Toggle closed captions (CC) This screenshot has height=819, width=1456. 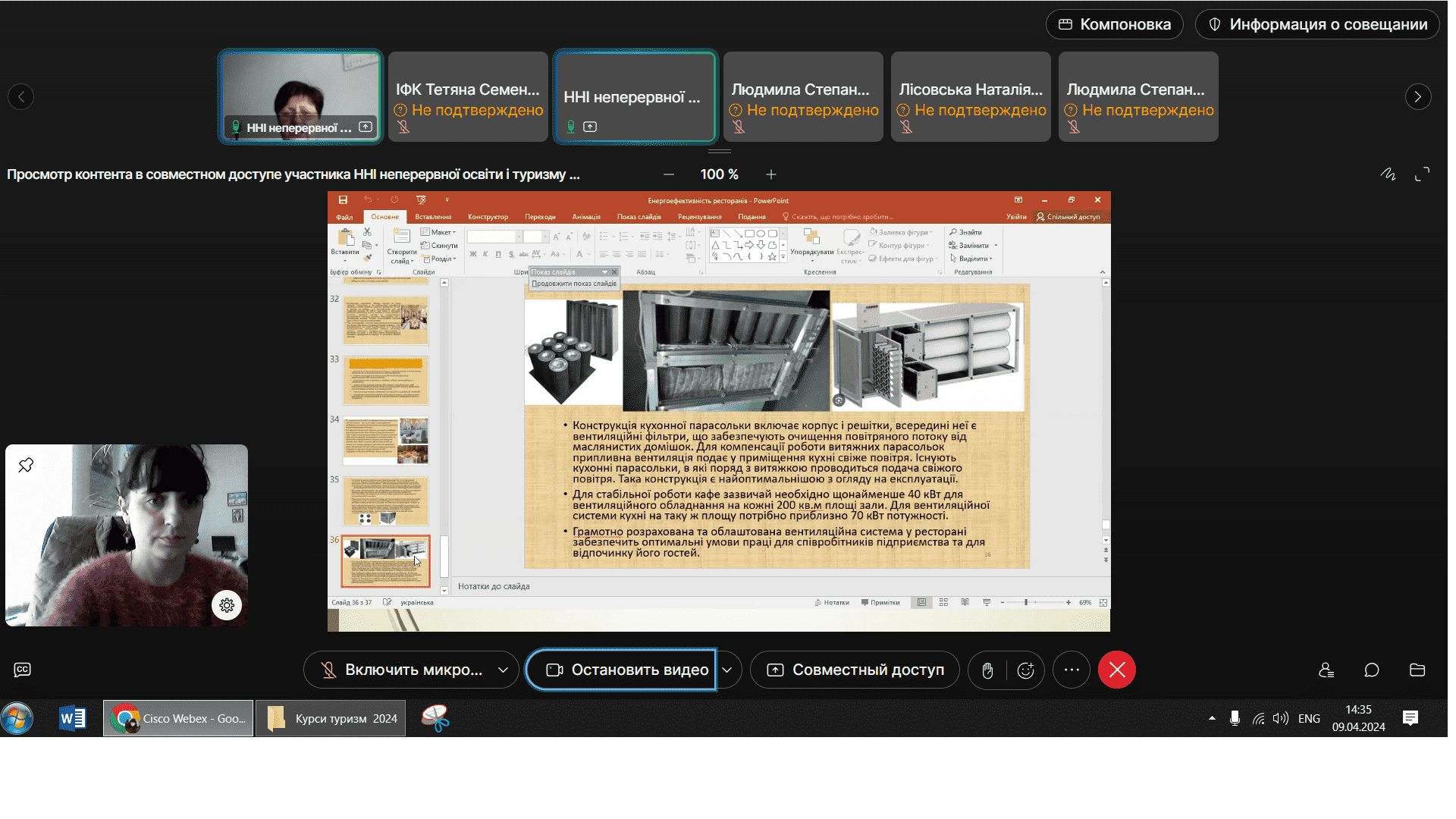pyautogui.click(x=23, y=670)
